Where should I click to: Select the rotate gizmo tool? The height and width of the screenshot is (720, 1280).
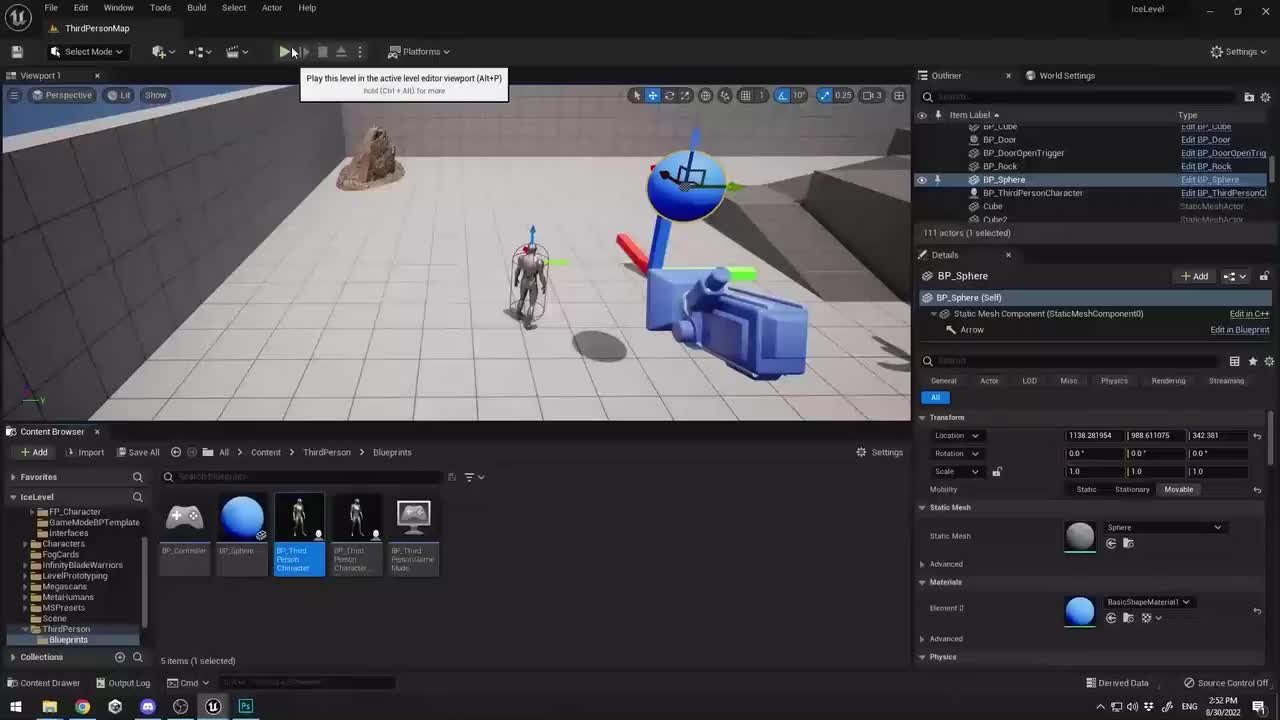point(670,95)
